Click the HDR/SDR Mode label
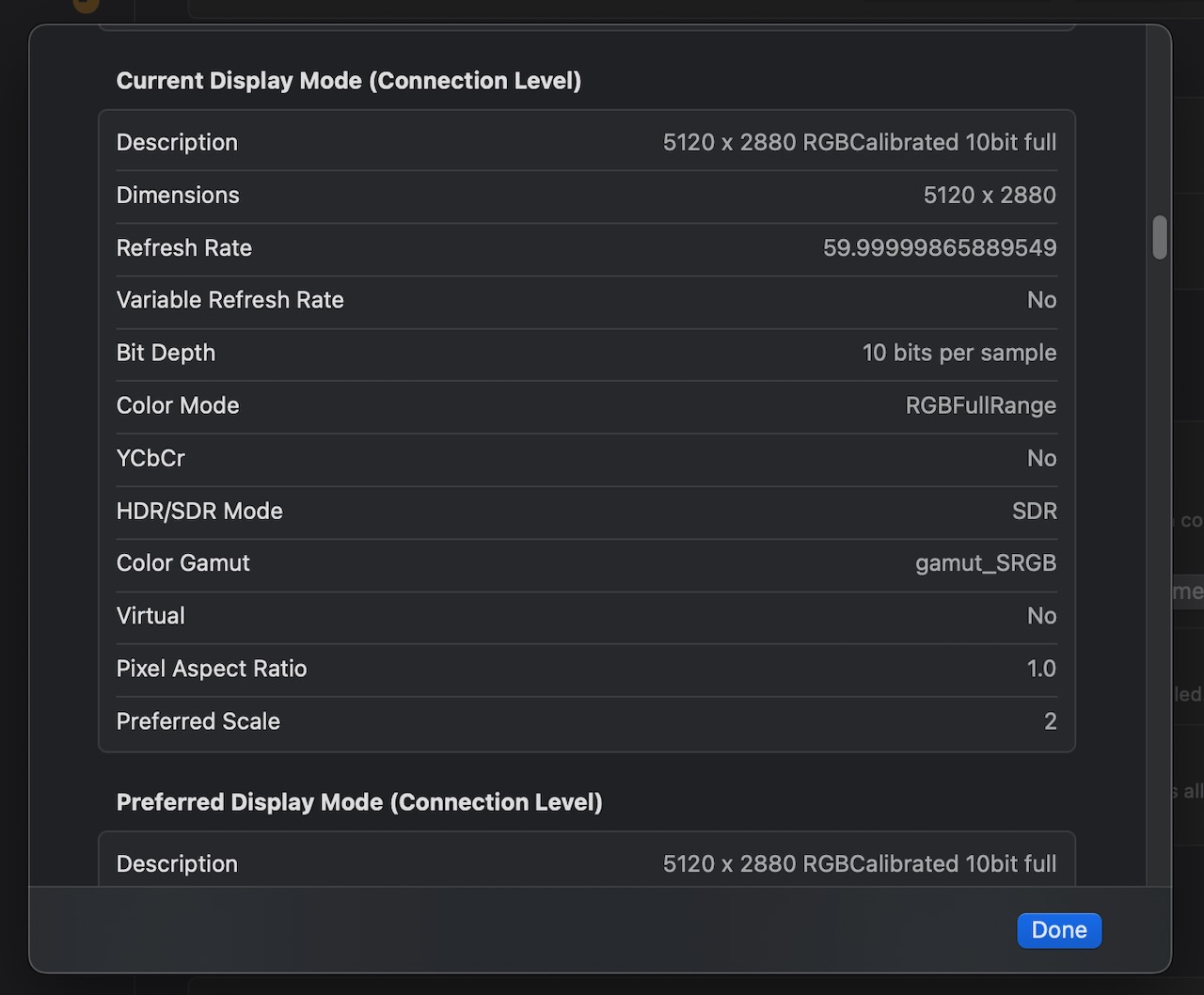 point(199,511)
